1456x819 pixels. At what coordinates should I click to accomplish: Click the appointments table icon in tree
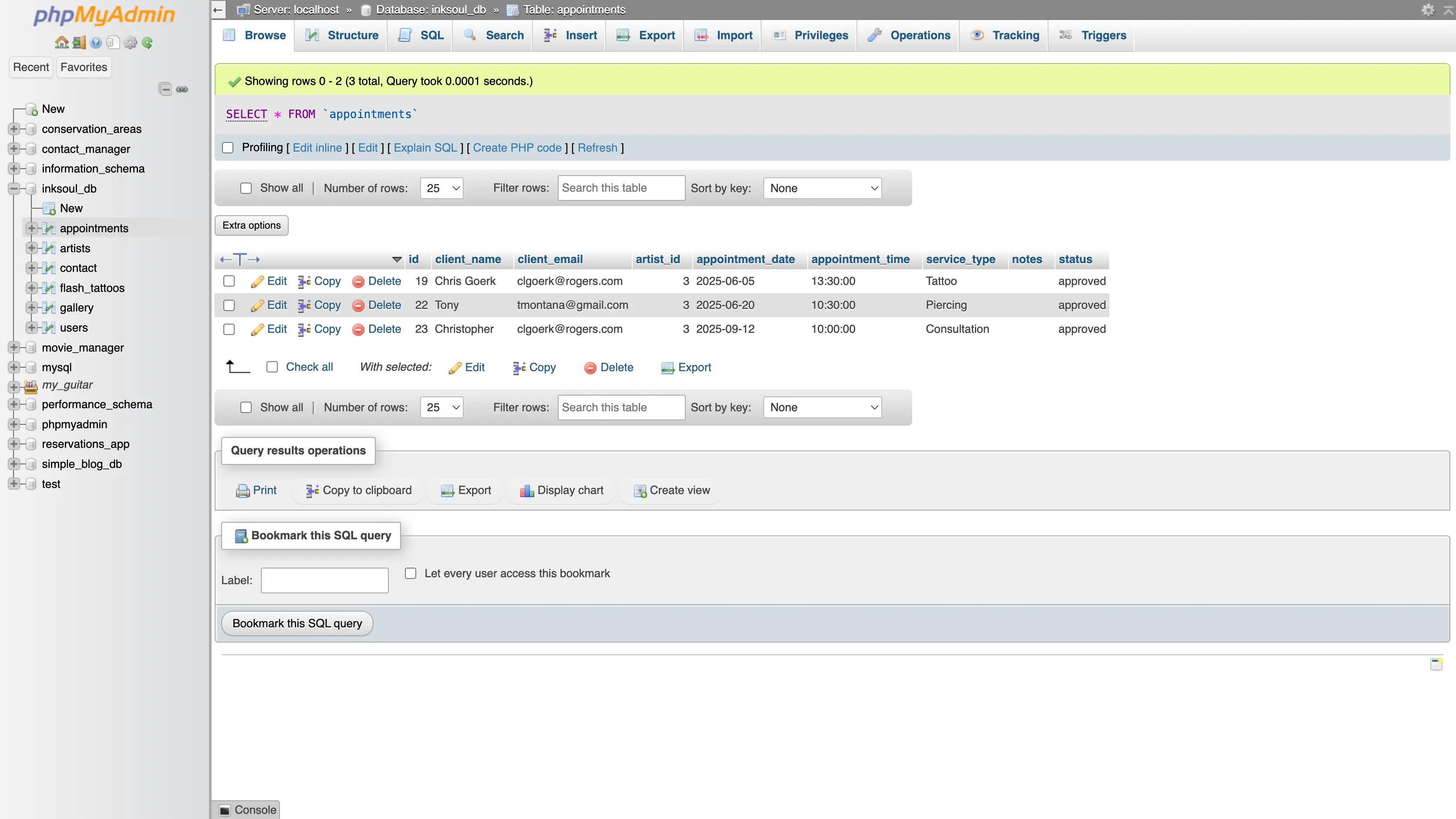[x=49, y=229]
